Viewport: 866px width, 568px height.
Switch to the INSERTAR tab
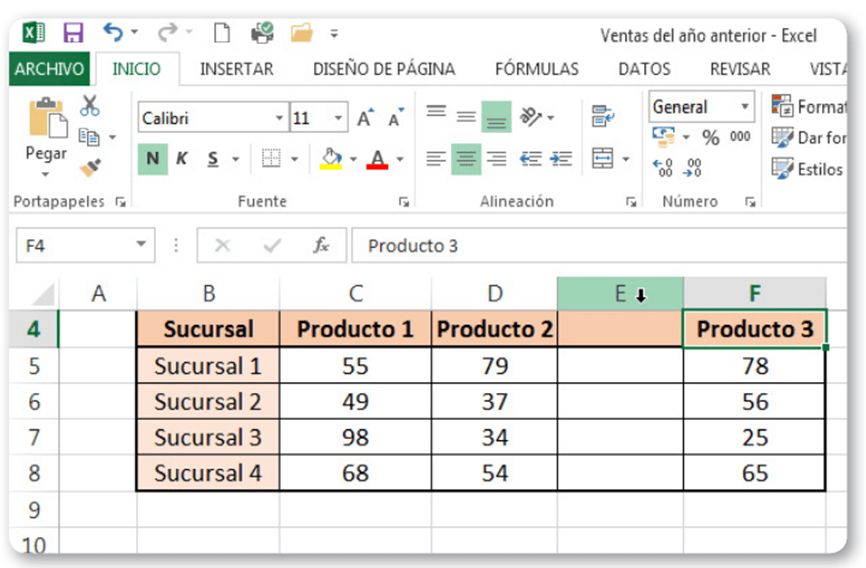[x=236, y=69]
